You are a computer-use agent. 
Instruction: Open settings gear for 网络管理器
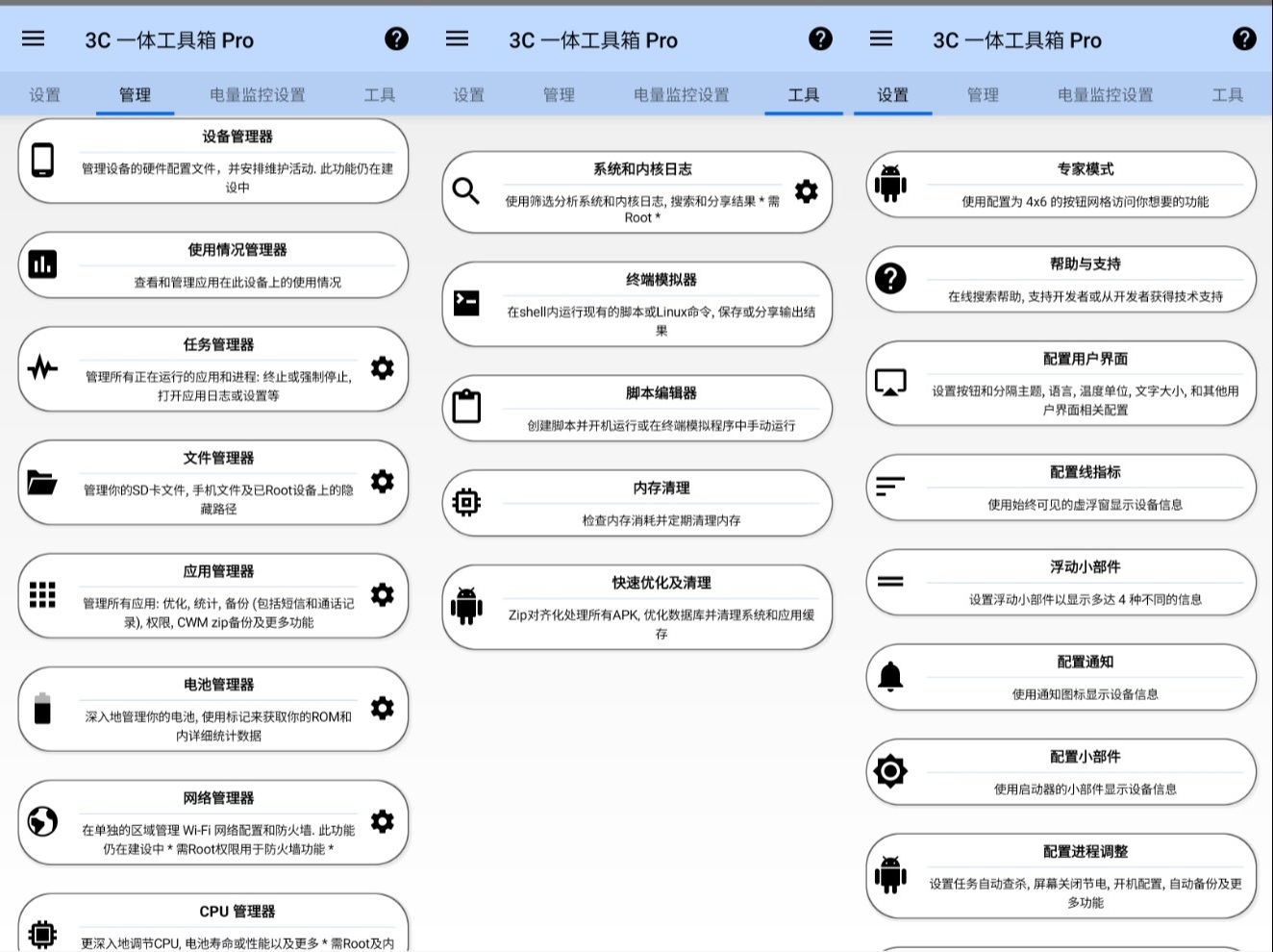[383, 821]
